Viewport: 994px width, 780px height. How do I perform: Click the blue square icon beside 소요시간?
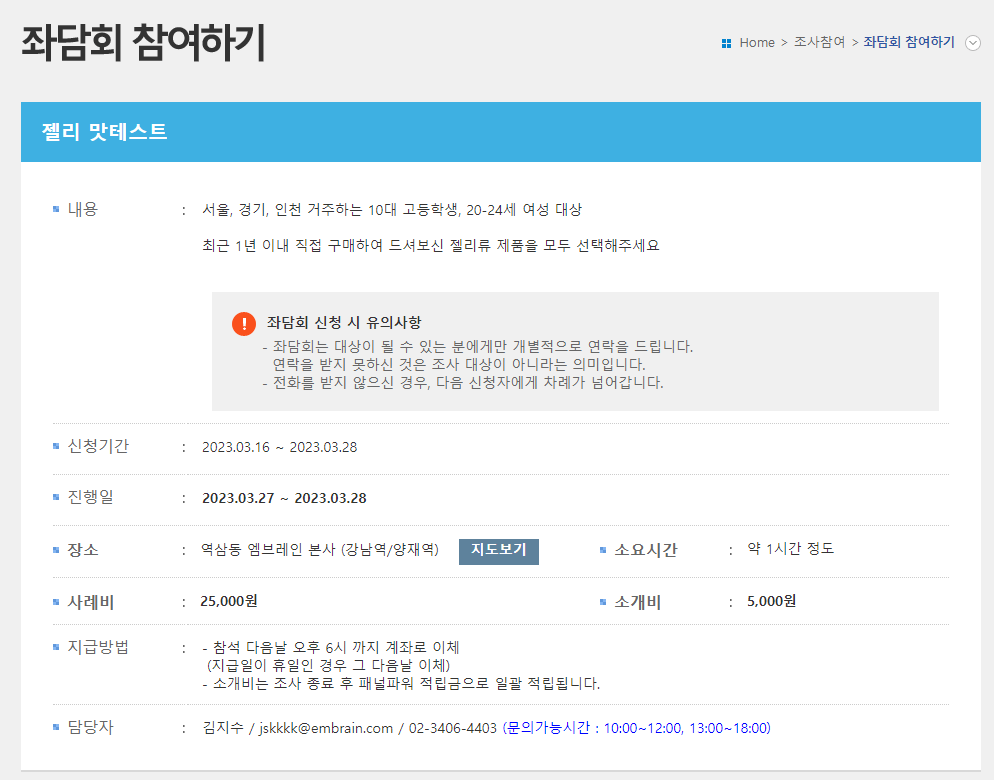[x=602, y=549]
